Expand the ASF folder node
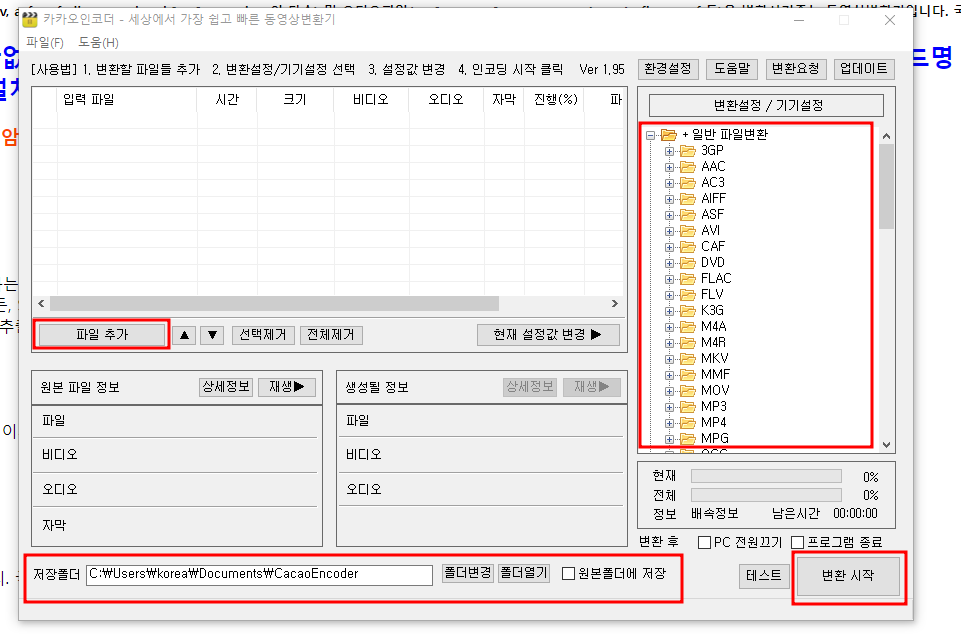961x635 pixels. point(669,215)
